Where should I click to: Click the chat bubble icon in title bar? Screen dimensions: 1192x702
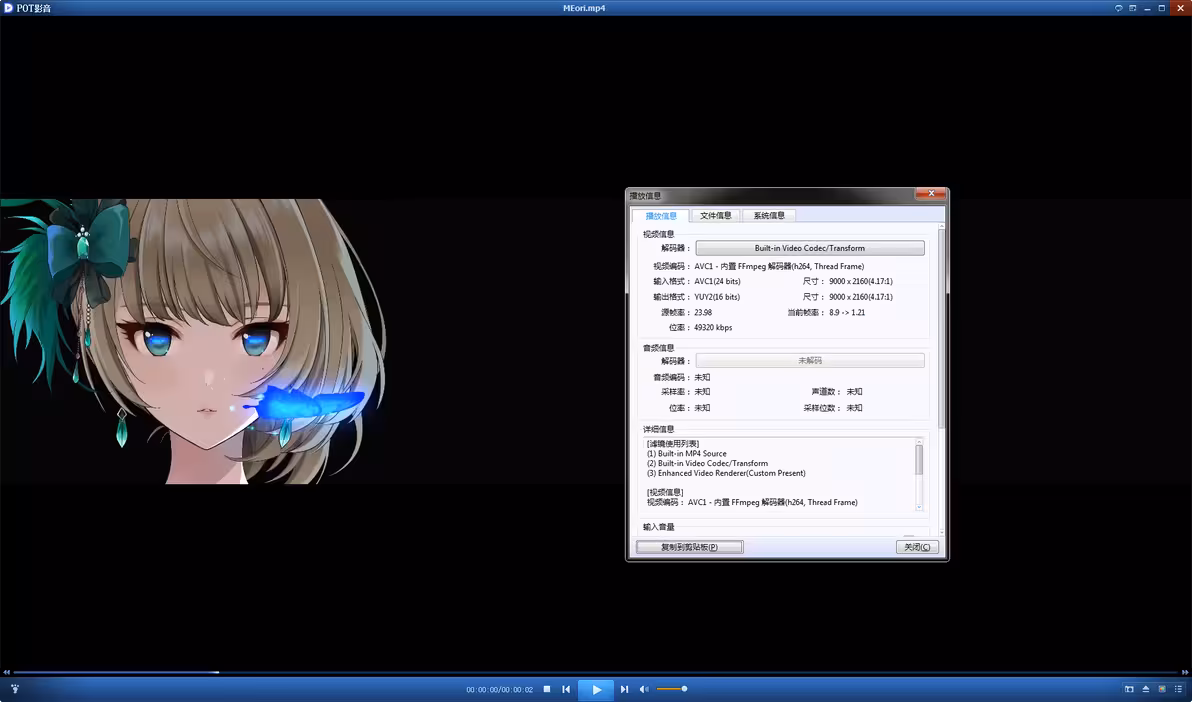(1118, 8)
